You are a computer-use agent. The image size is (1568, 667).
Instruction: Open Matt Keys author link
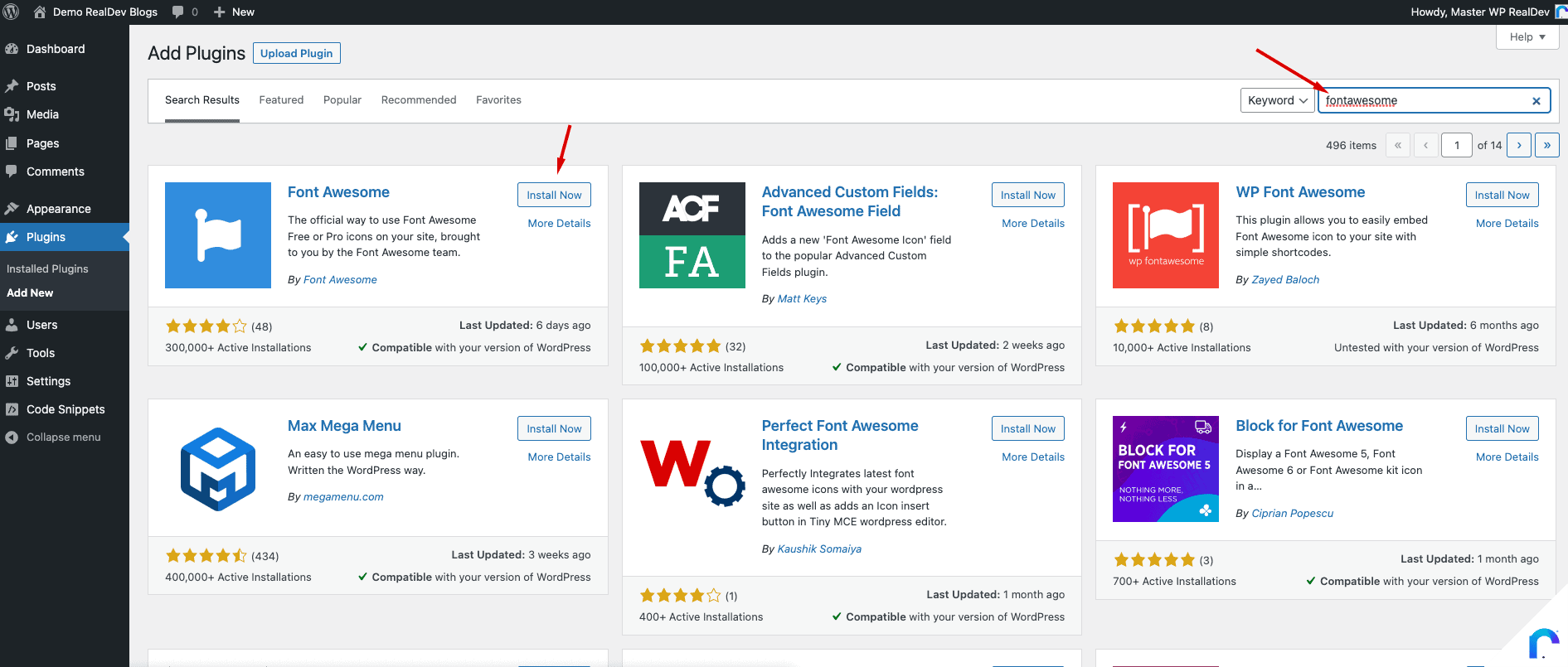(802, 299)
